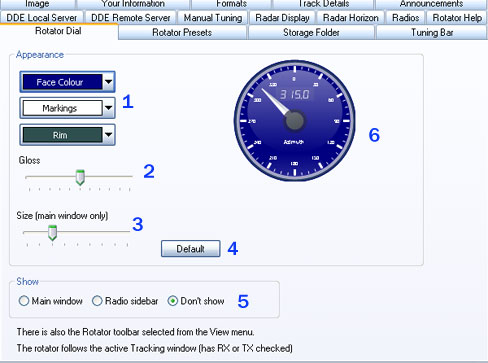Screen dimensions: 488x363
Task: Click the Size slider thumb
Action: pos(52,233)
